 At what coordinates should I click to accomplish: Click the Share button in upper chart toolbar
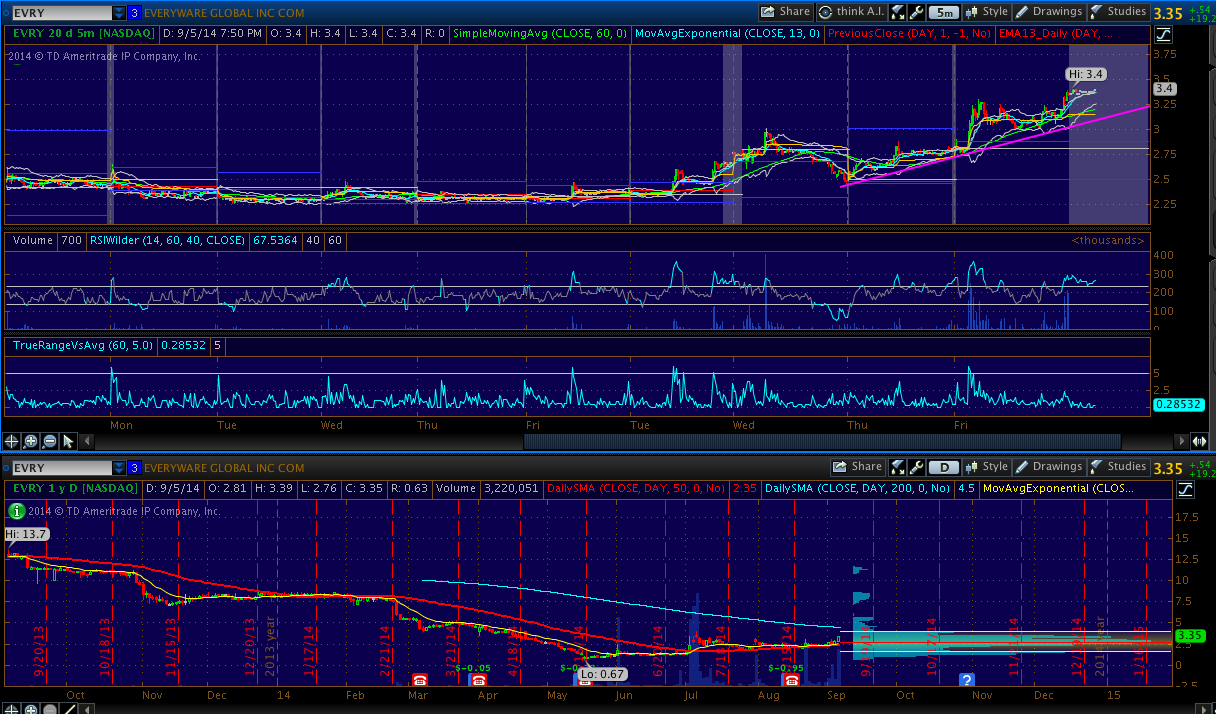(785, 12)
